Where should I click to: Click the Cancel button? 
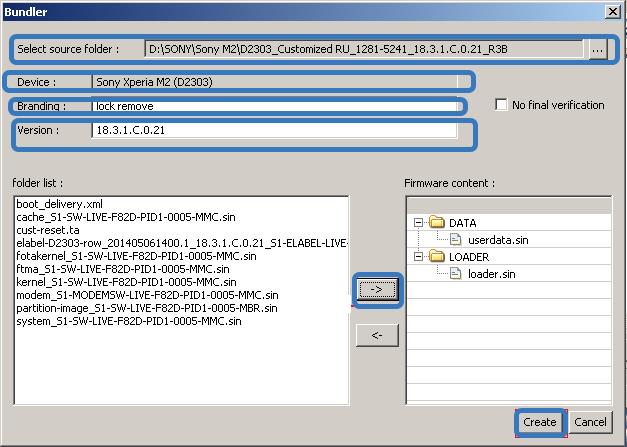click(x=590, y=422)
